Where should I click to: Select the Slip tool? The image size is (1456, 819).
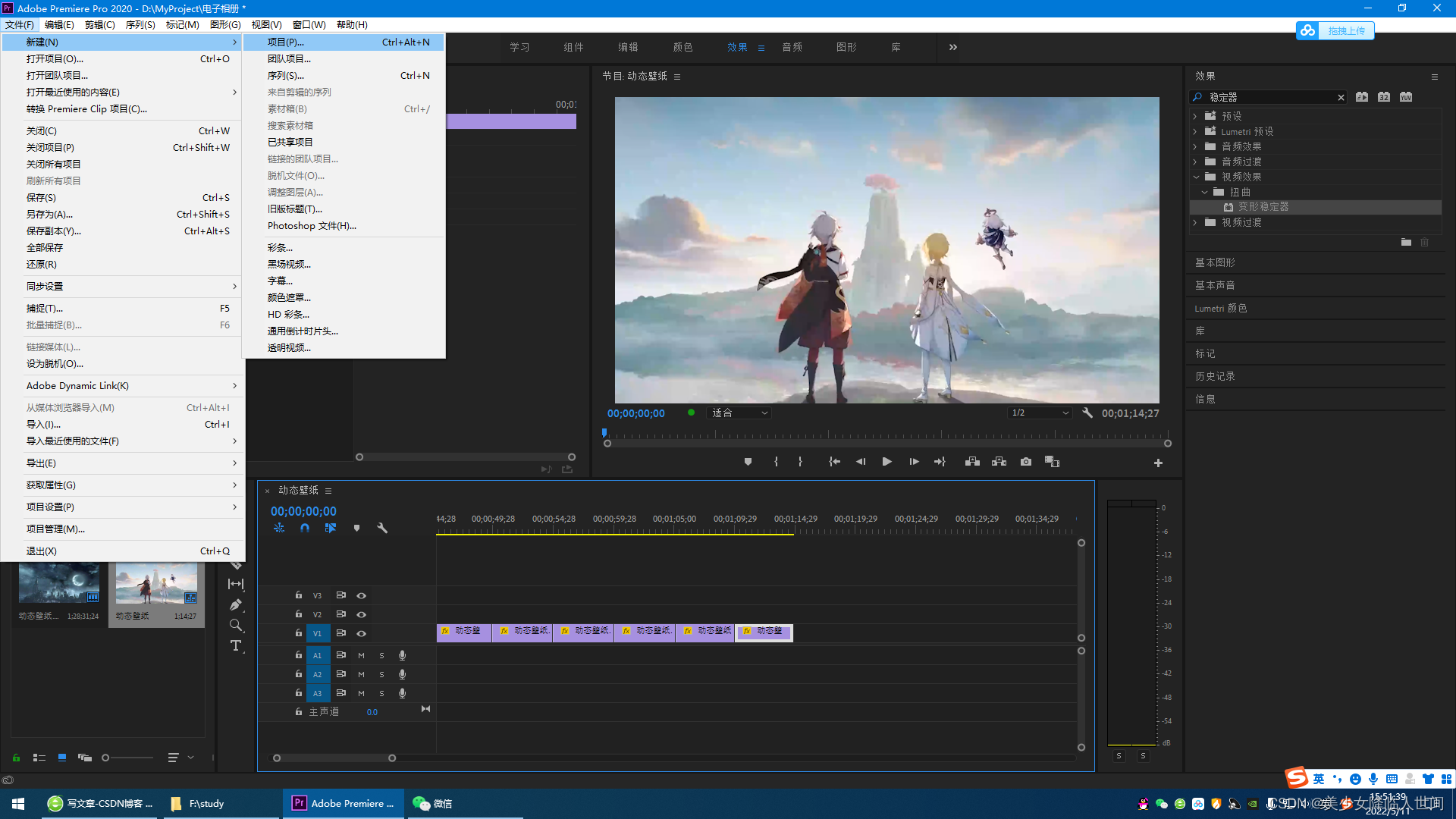(x=237, y=584)
